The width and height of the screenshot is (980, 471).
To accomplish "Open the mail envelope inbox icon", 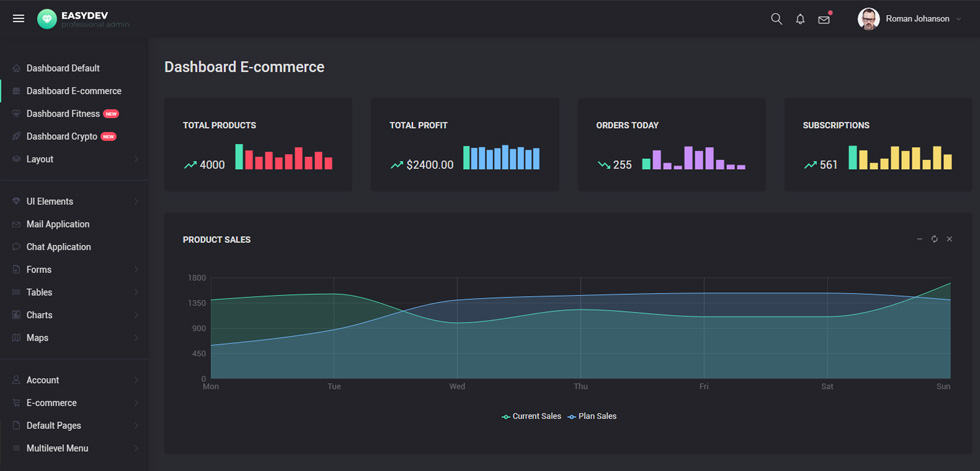I will [x=824, y=20].
